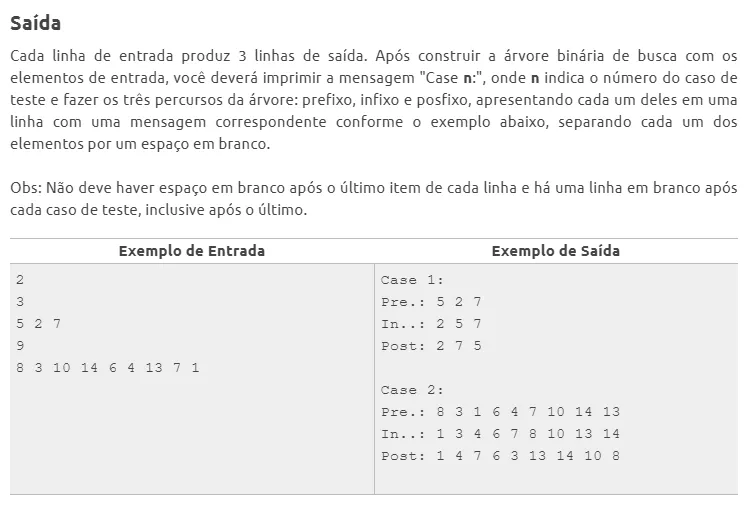Click the bold "n" after "onde"
This screenshot has width=747, height=511.
pyautogui.click(x=535, y=78)
